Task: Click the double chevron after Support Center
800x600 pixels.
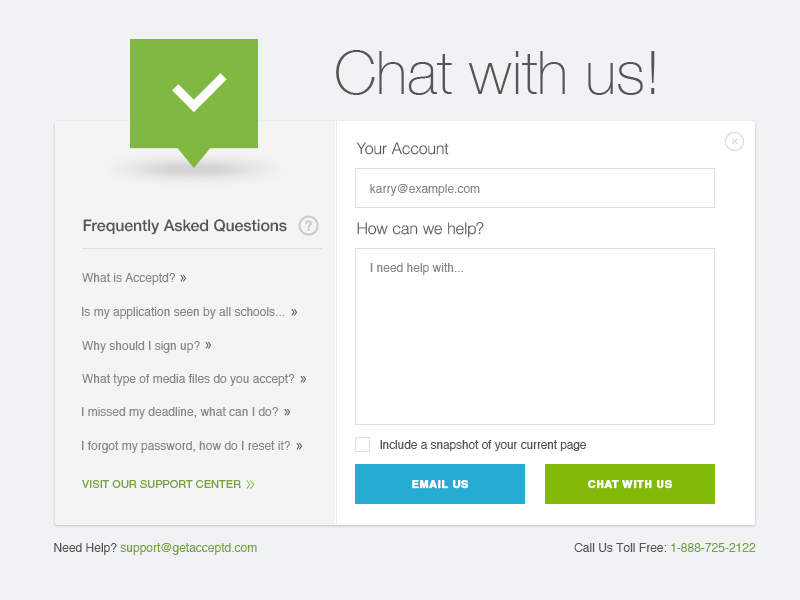Action: click(x=250, y=485)
